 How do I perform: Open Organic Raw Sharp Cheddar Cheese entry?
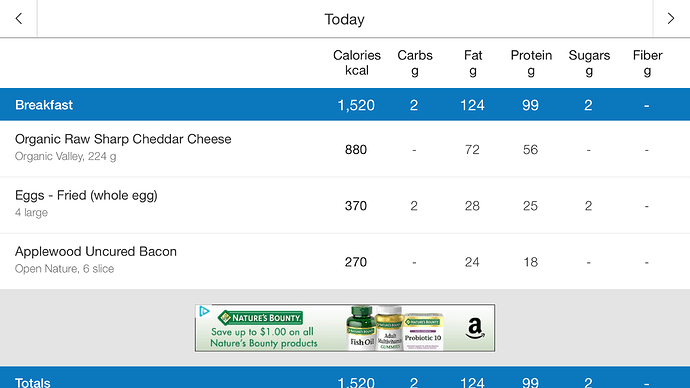(345, 149)
